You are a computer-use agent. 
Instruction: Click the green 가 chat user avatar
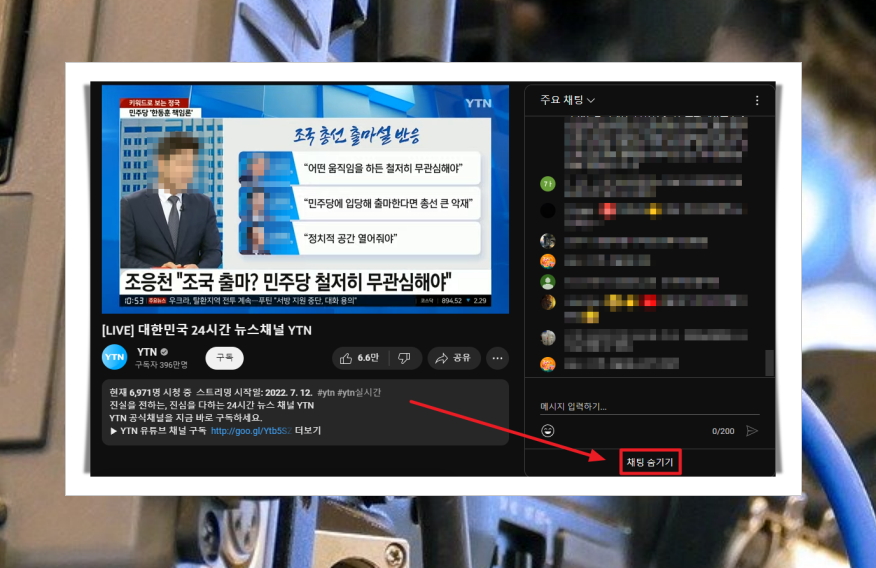tap(548, 184)
